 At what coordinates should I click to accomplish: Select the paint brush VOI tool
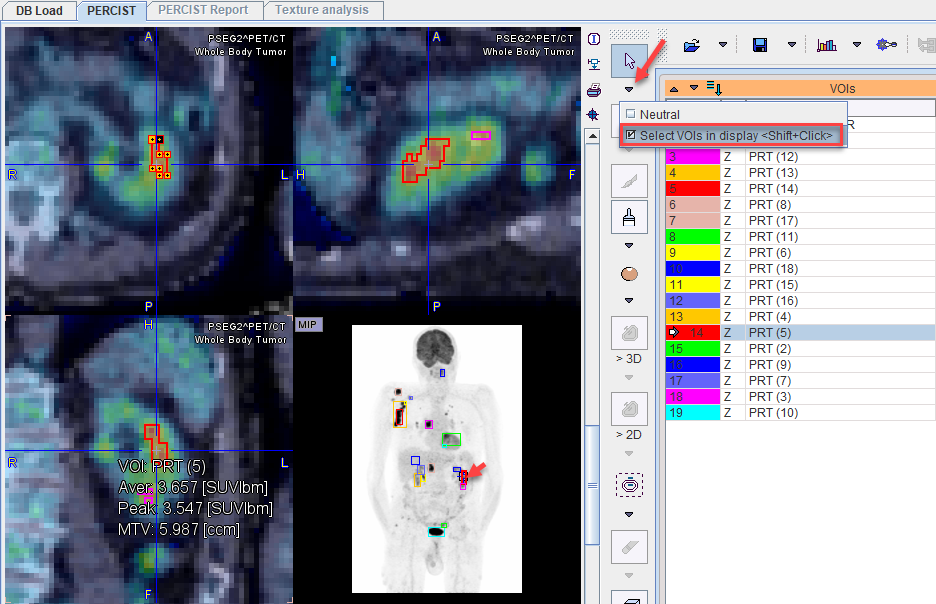[629, 217]
